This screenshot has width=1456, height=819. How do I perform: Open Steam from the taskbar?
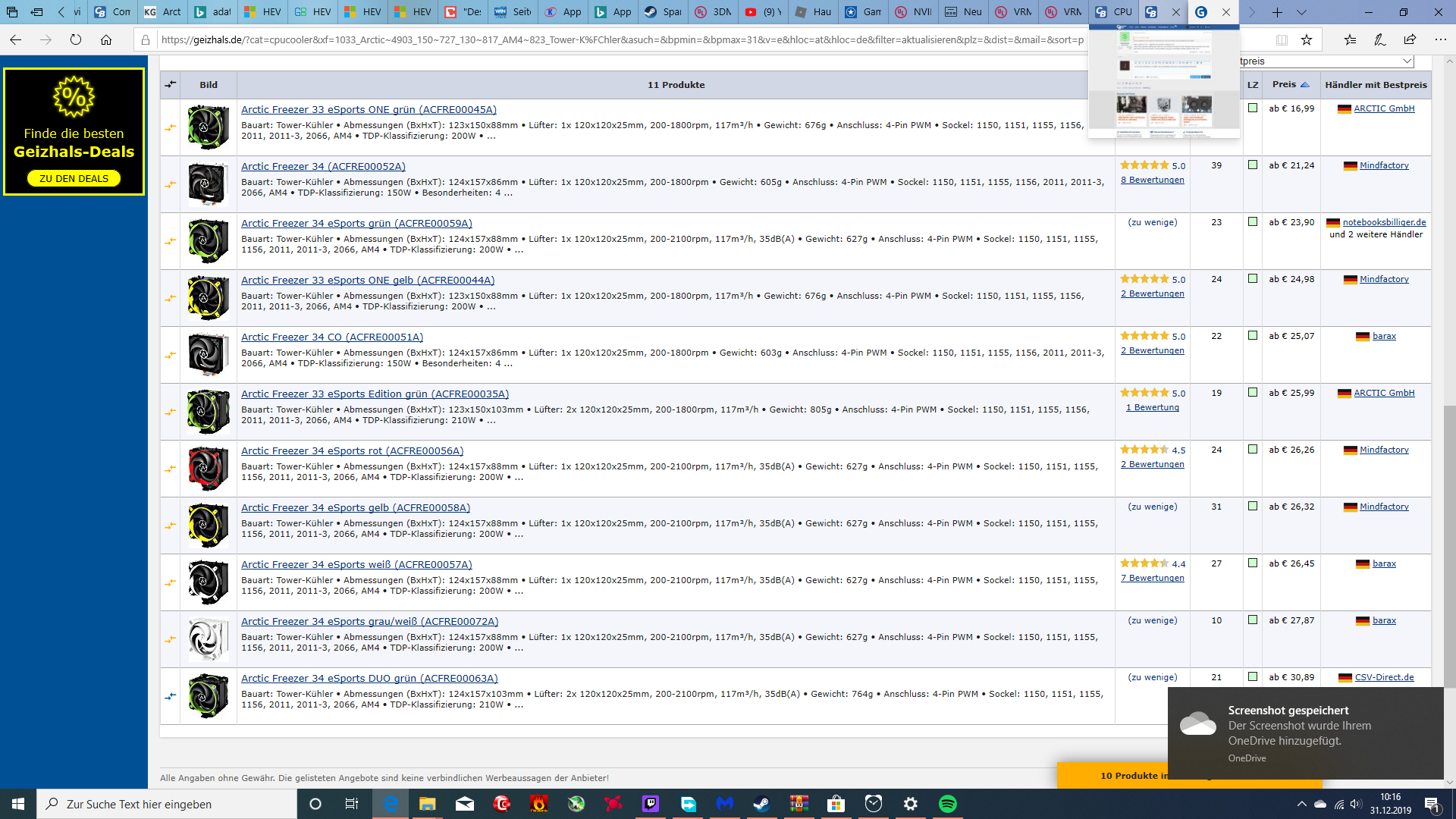click(x=761, y=804)
